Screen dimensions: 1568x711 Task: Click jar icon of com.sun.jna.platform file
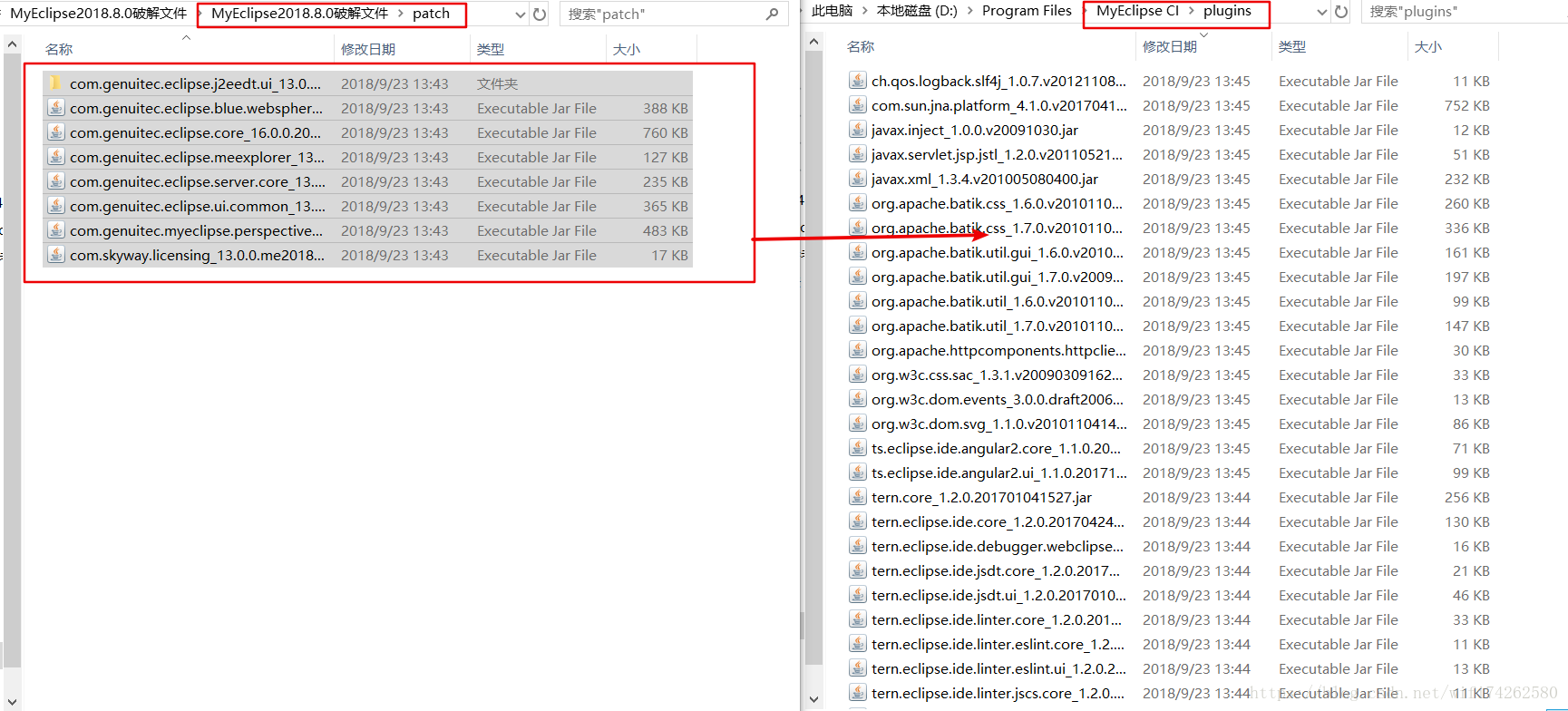click(x=857, y=105)
